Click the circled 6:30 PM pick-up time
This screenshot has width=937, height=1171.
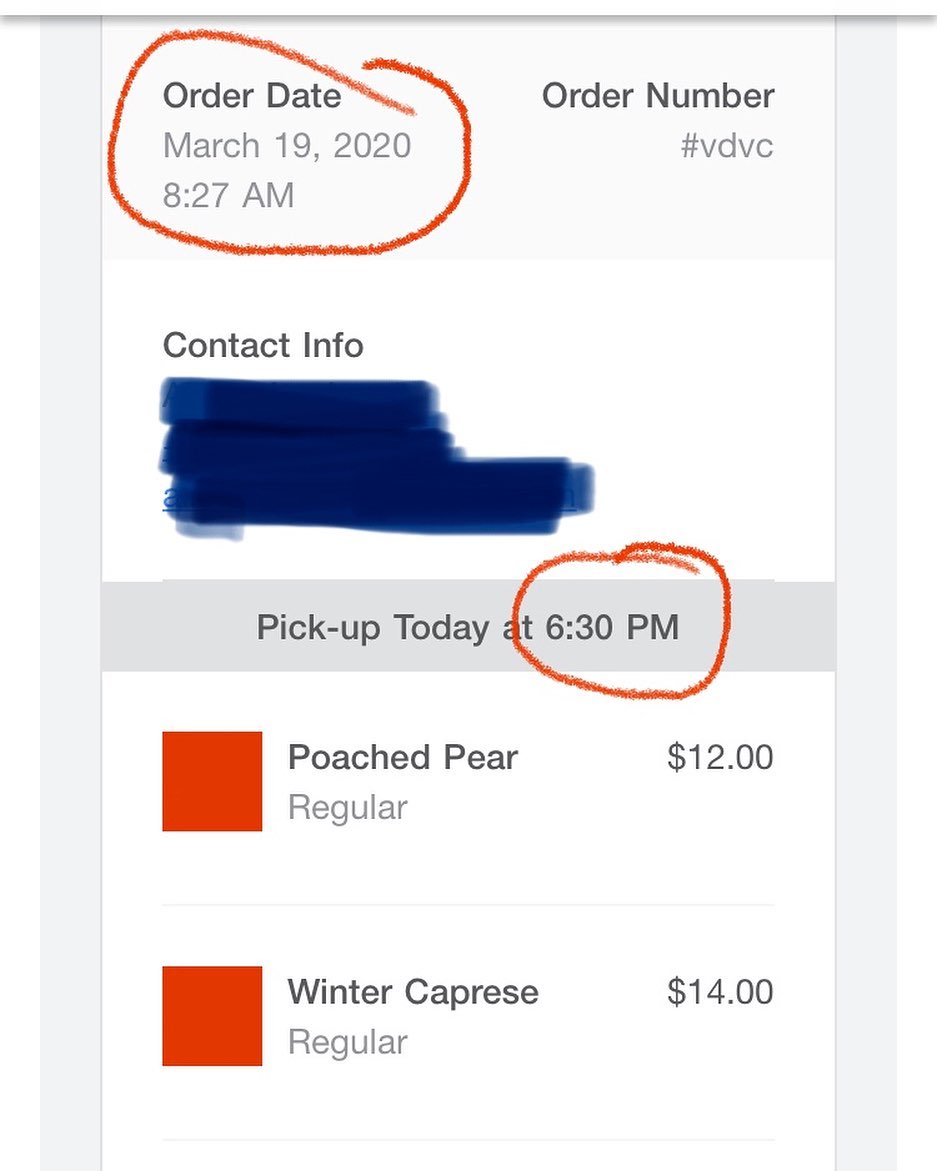click(x=612, y=628)
